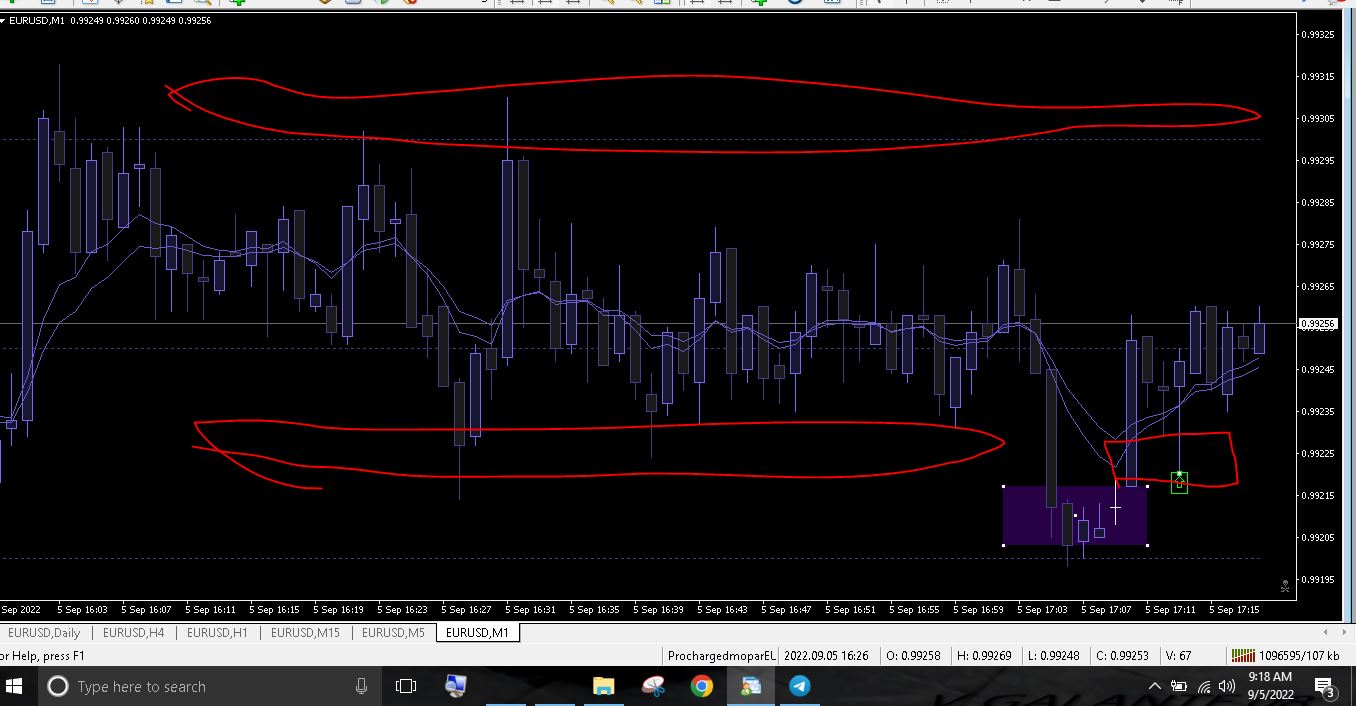The height and width of the screenshot is (706, 1356).
Task: Click the status bar close C: 0.99253
Action: coord(1123,656)
